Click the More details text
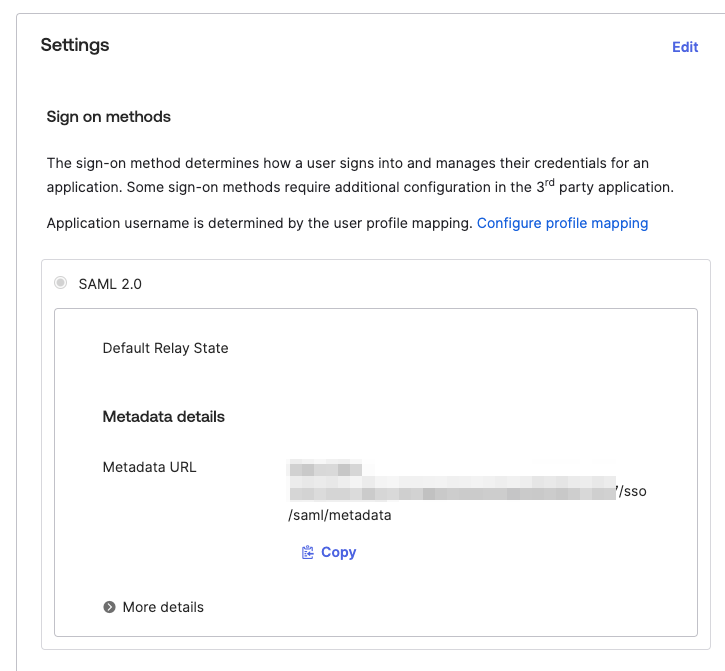This screenshot has width=725, height=671. [163, 607]
